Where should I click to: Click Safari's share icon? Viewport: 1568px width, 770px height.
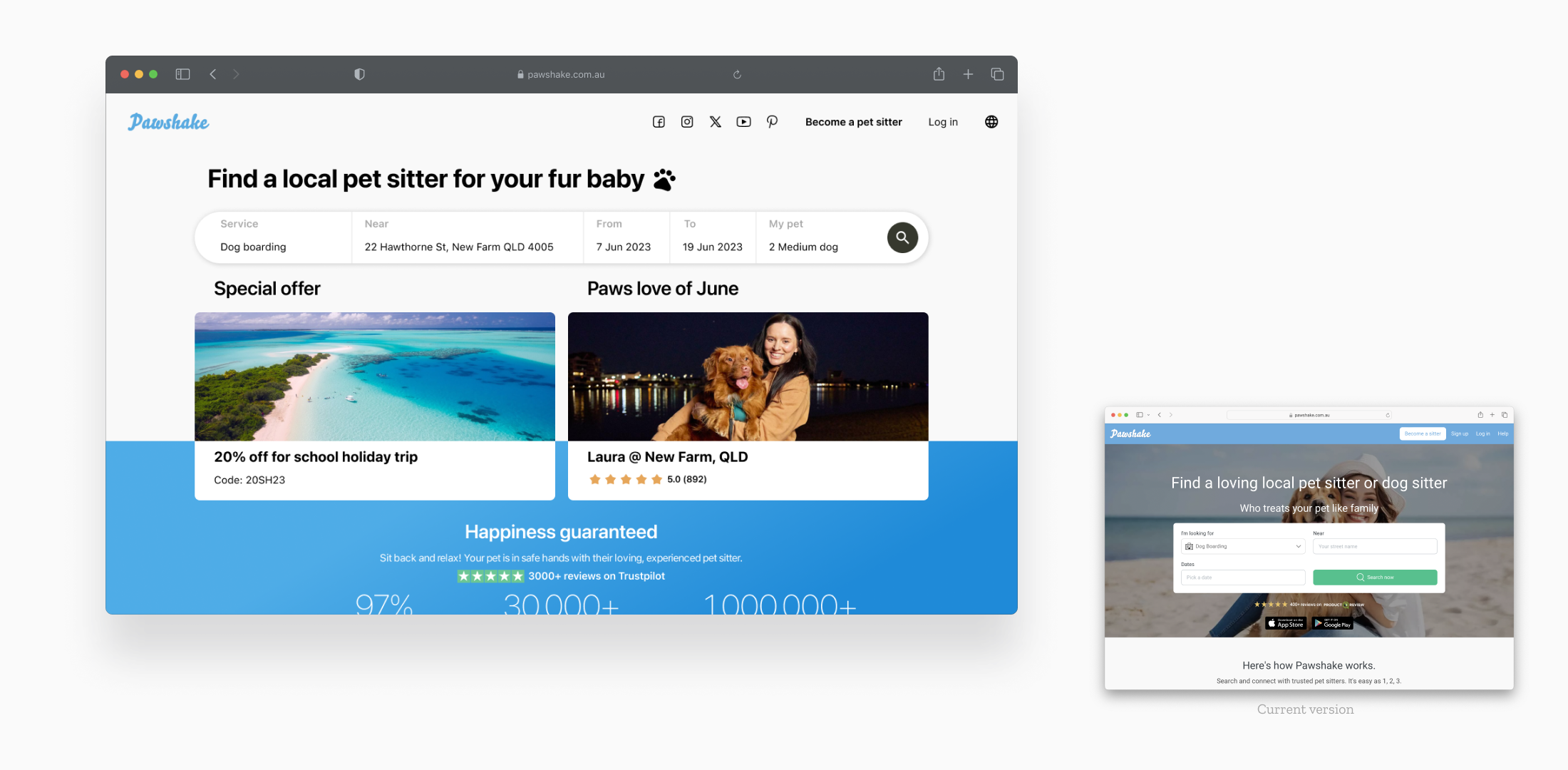pyautogui.click(x=939, y=74)
